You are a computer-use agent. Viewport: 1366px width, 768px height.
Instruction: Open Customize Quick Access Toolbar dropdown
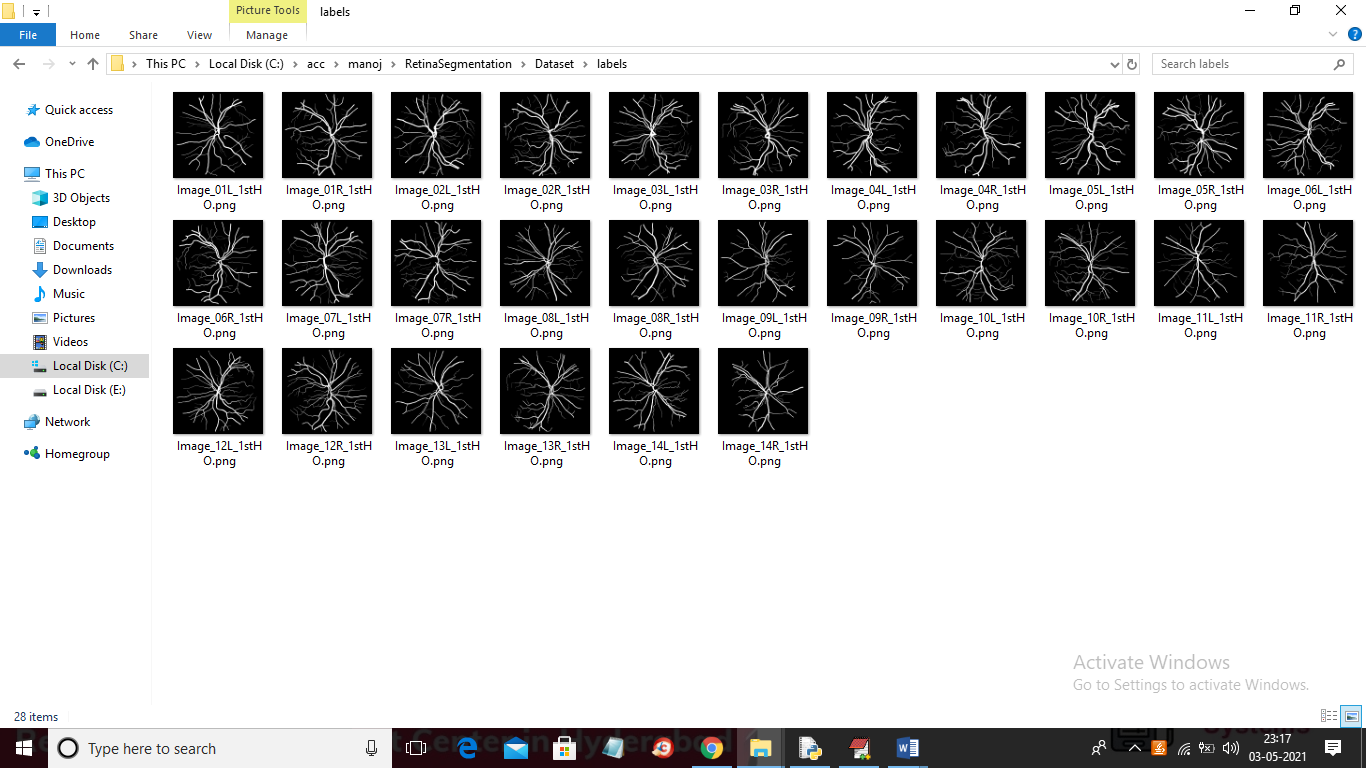tap(37, 12)
